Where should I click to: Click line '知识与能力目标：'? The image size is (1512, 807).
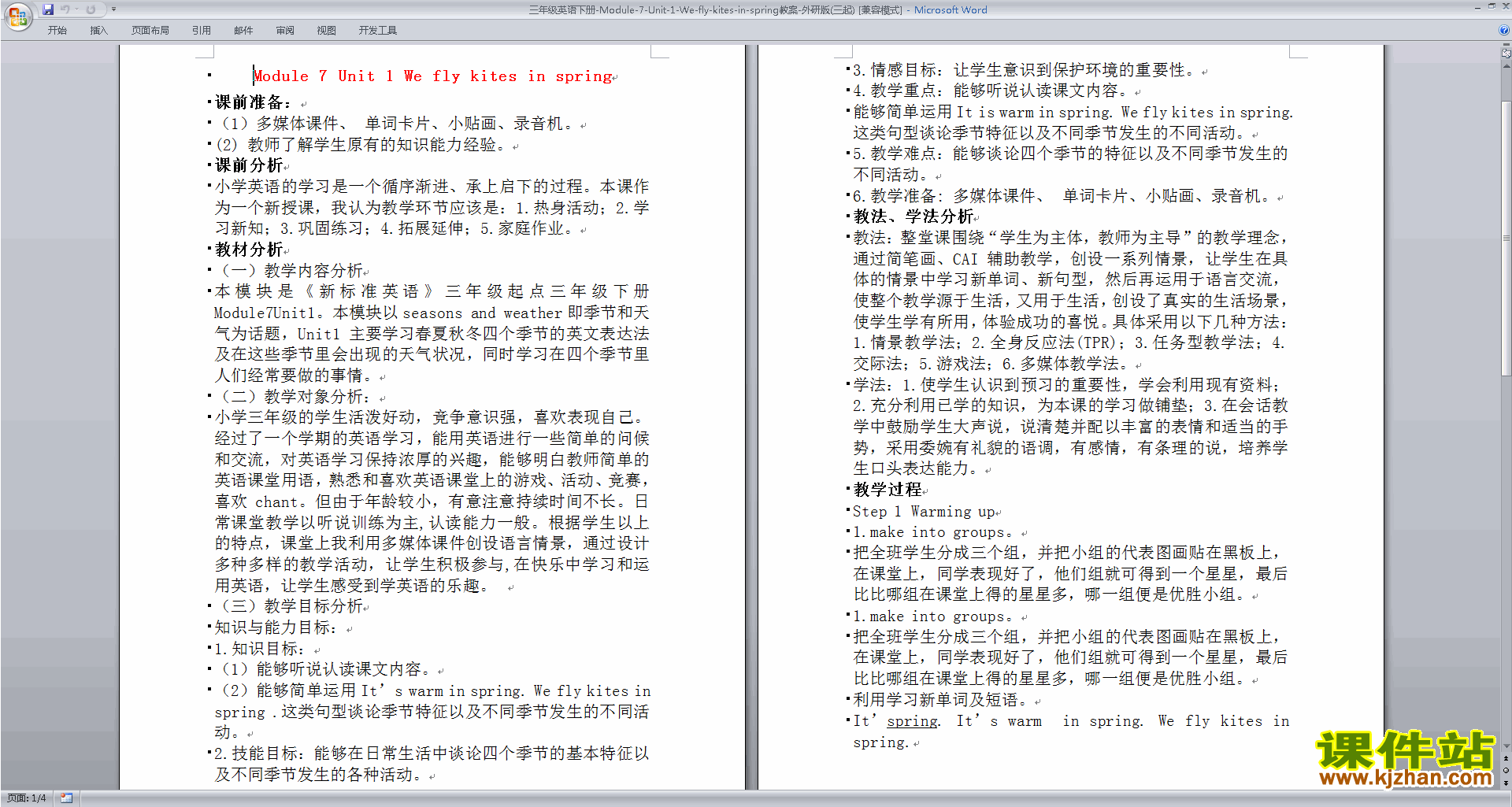[x=277, y=627]
